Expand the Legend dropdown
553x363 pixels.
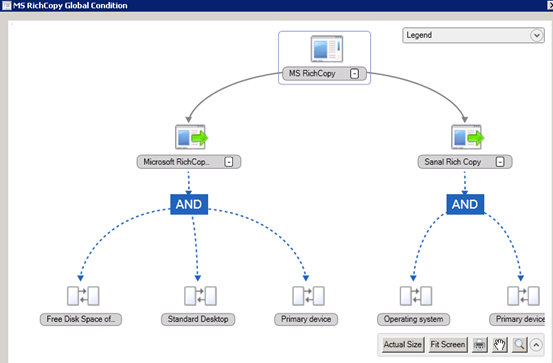[x=536, y=35]
